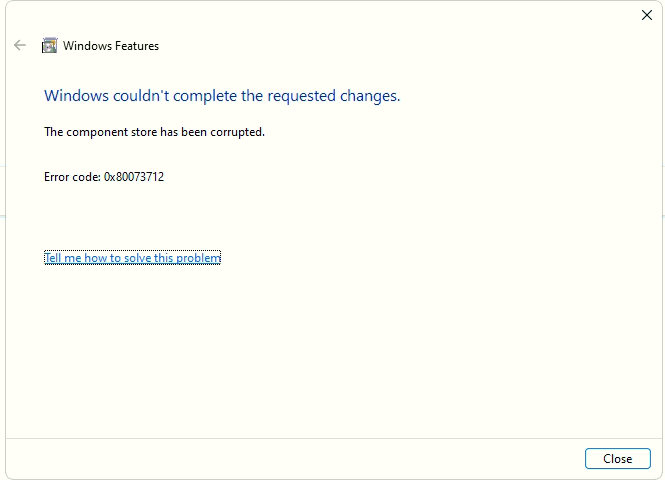This screenshot has width=665, height=480.
Task: Click the blank area below the help link
Action: 330,350
